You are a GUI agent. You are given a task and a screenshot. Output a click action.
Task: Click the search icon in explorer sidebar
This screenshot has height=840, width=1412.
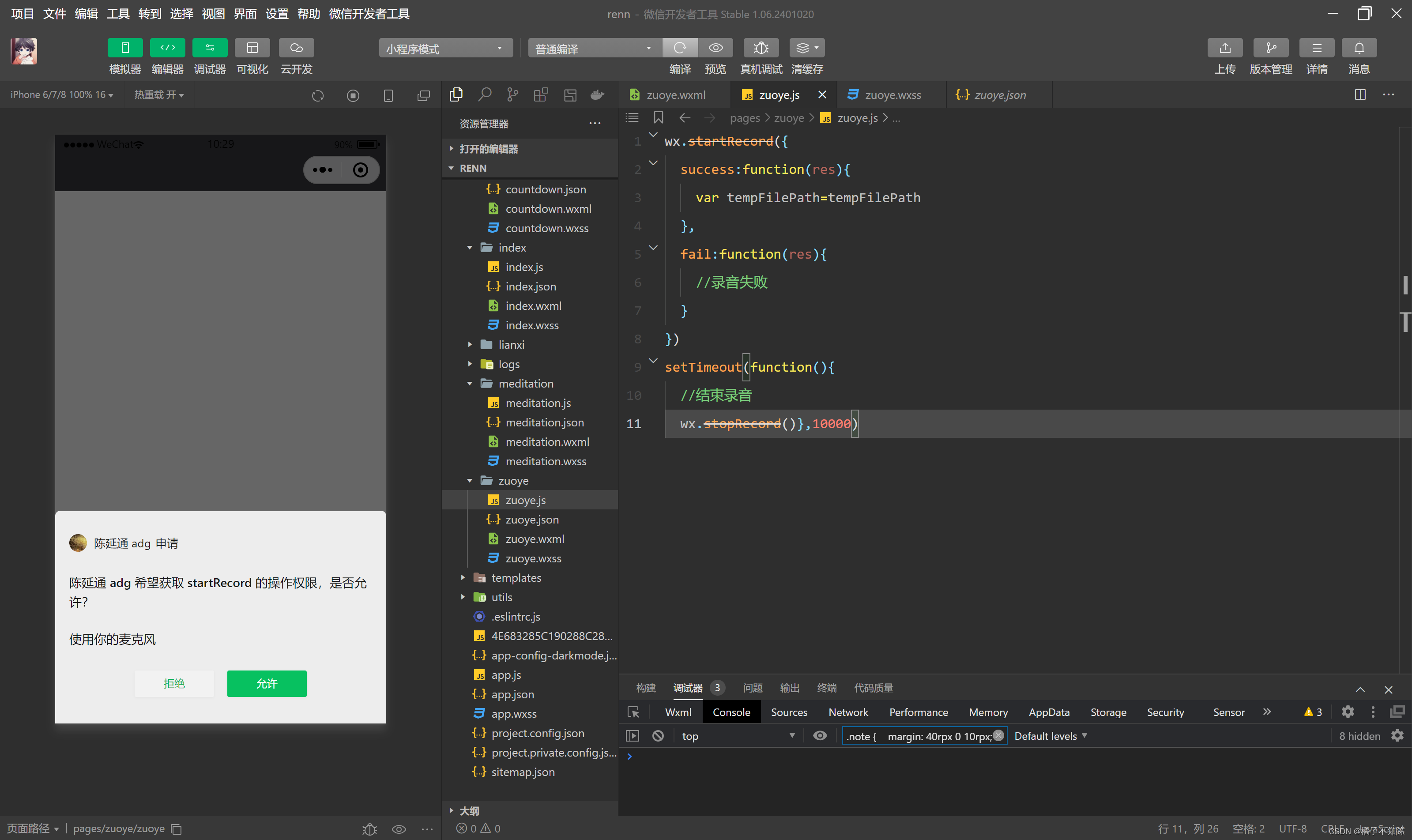click(485, 94)
